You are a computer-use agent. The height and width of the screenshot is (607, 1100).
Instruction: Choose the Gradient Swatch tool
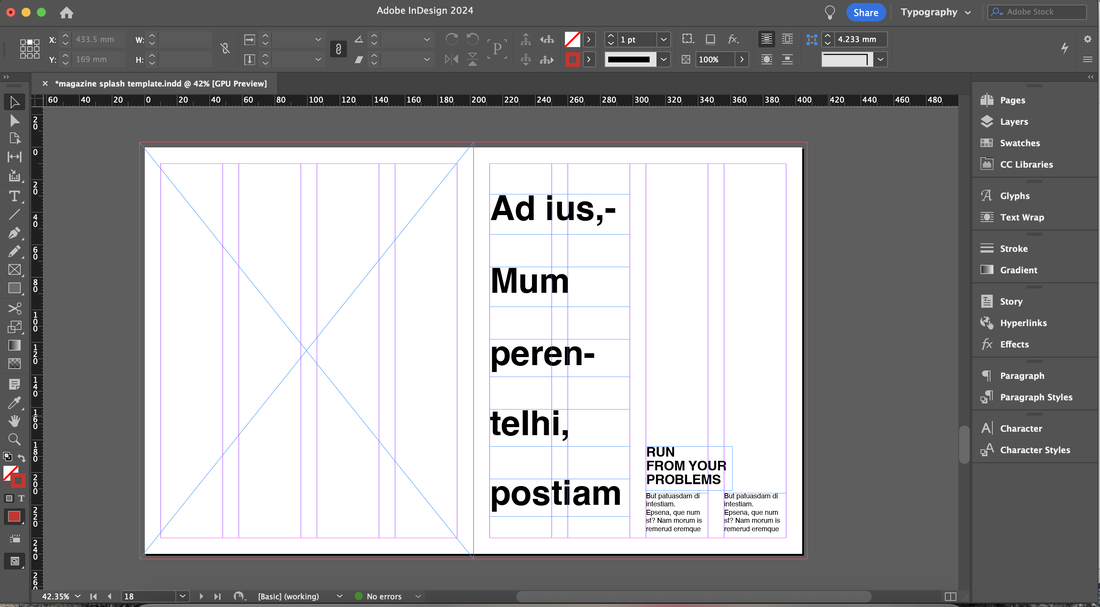point(14,345)
